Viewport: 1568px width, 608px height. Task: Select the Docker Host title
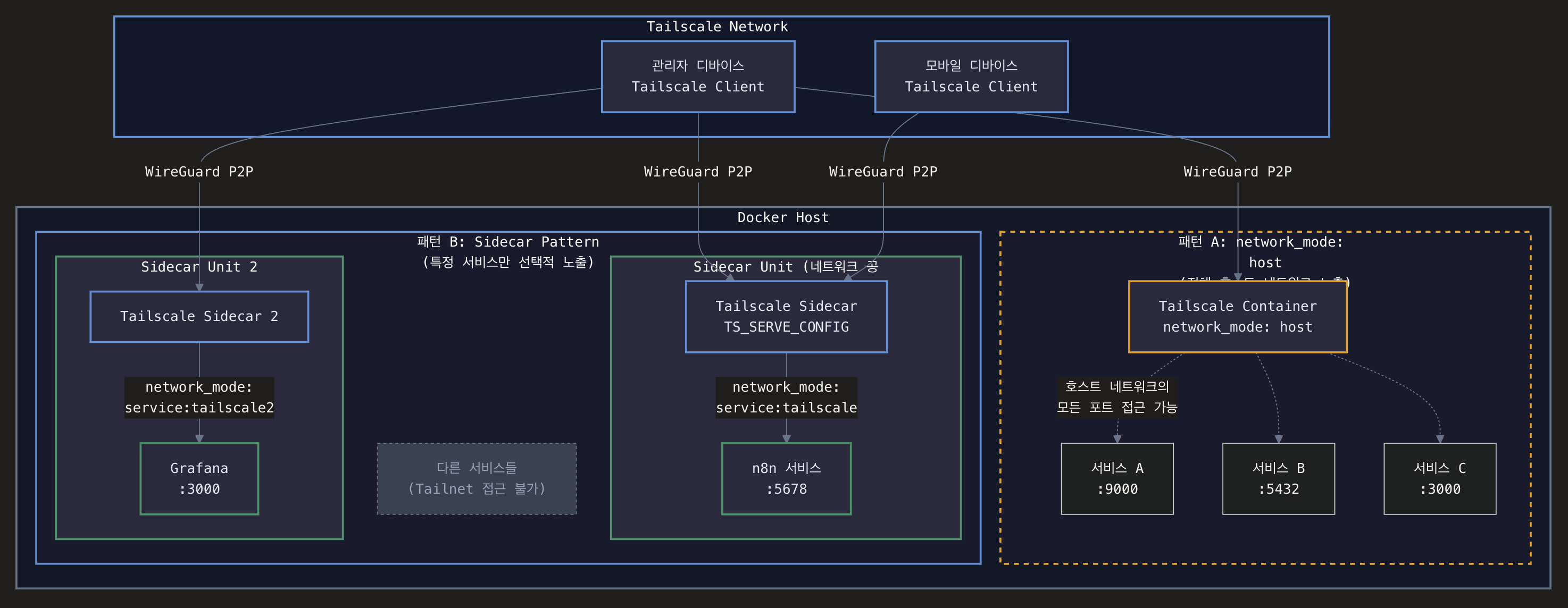(783, 218)
